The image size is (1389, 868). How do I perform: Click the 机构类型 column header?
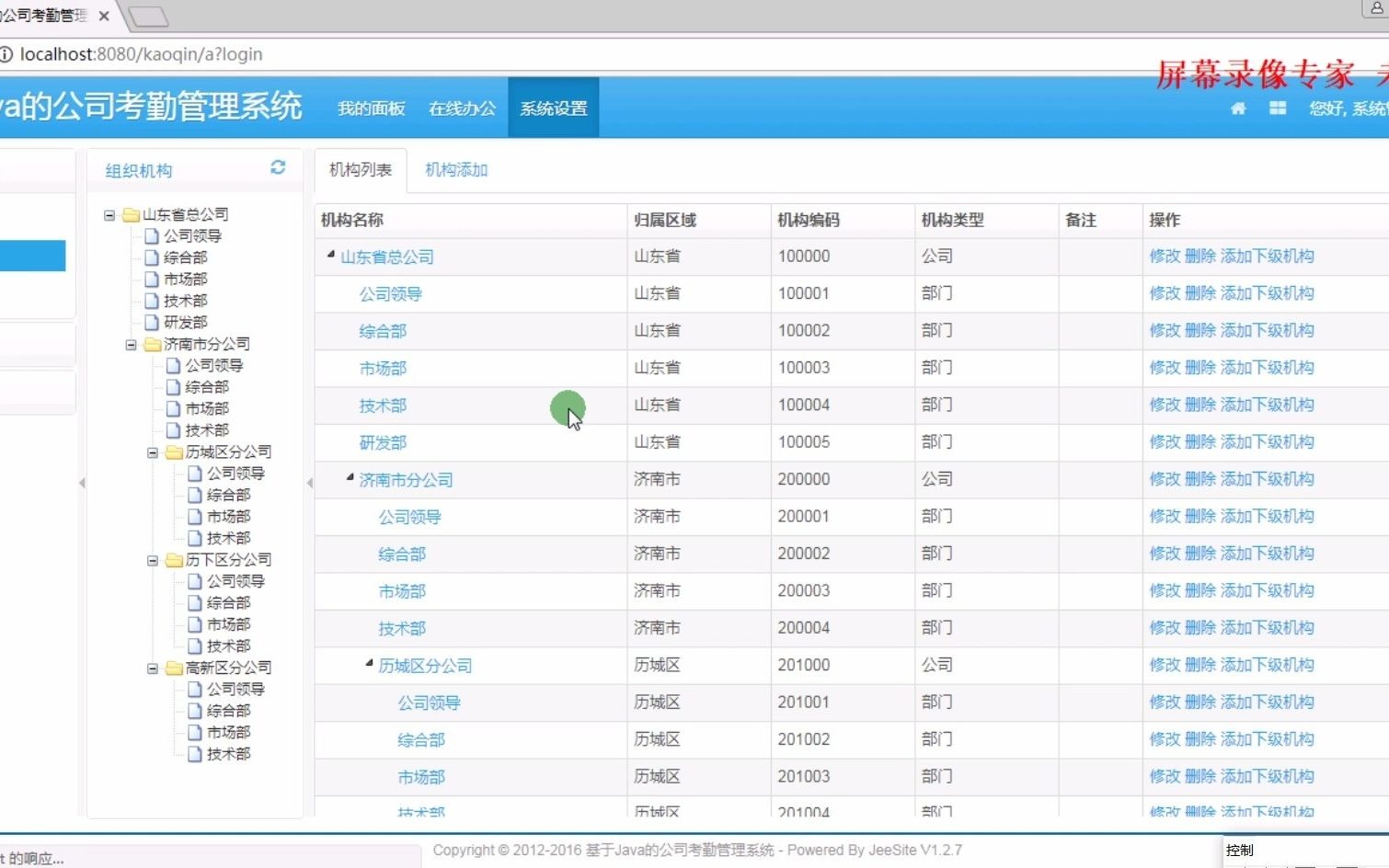(x=953, y=220)
